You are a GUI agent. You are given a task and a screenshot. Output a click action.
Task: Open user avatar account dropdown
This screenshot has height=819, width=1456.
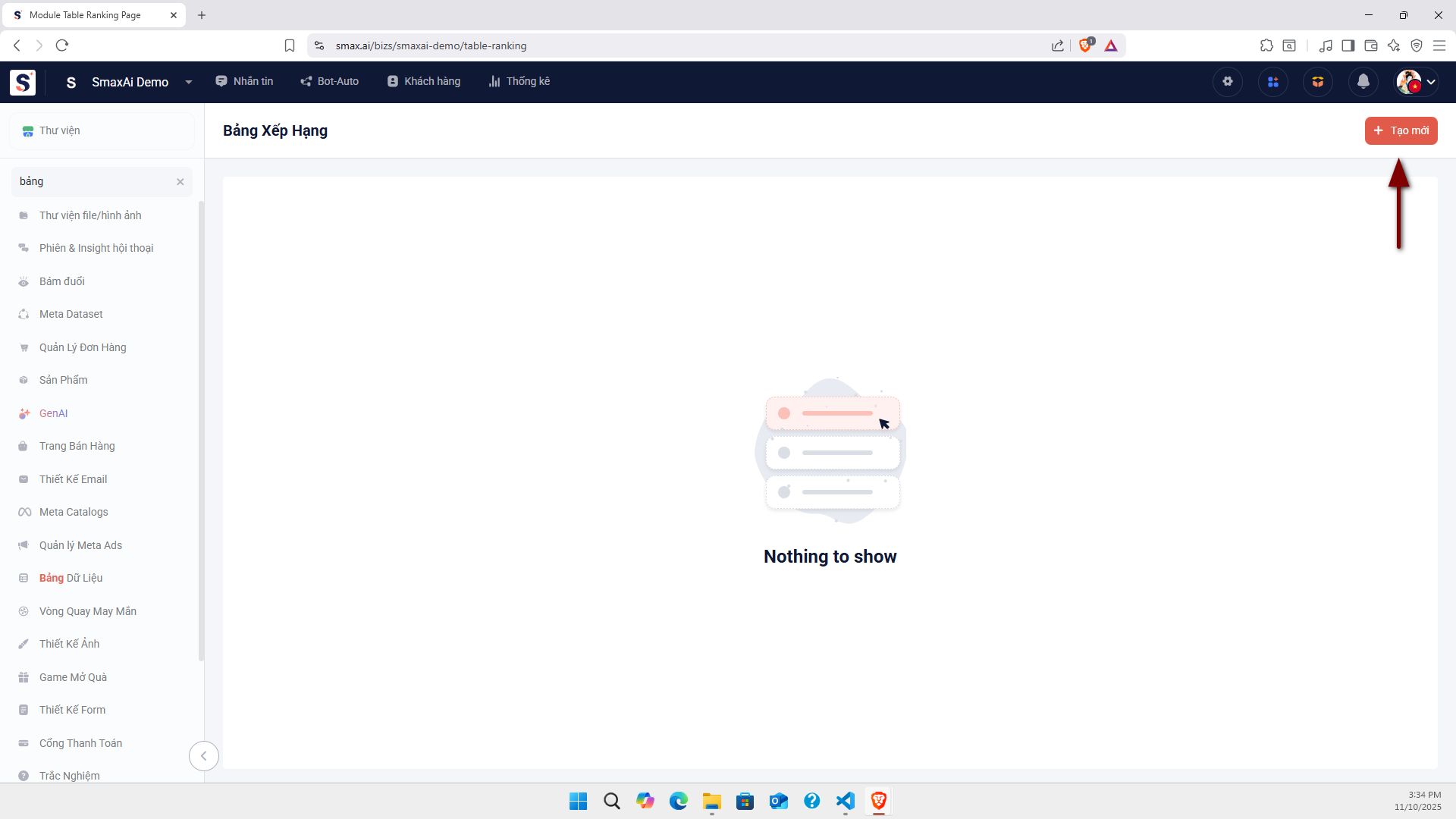1417,82
